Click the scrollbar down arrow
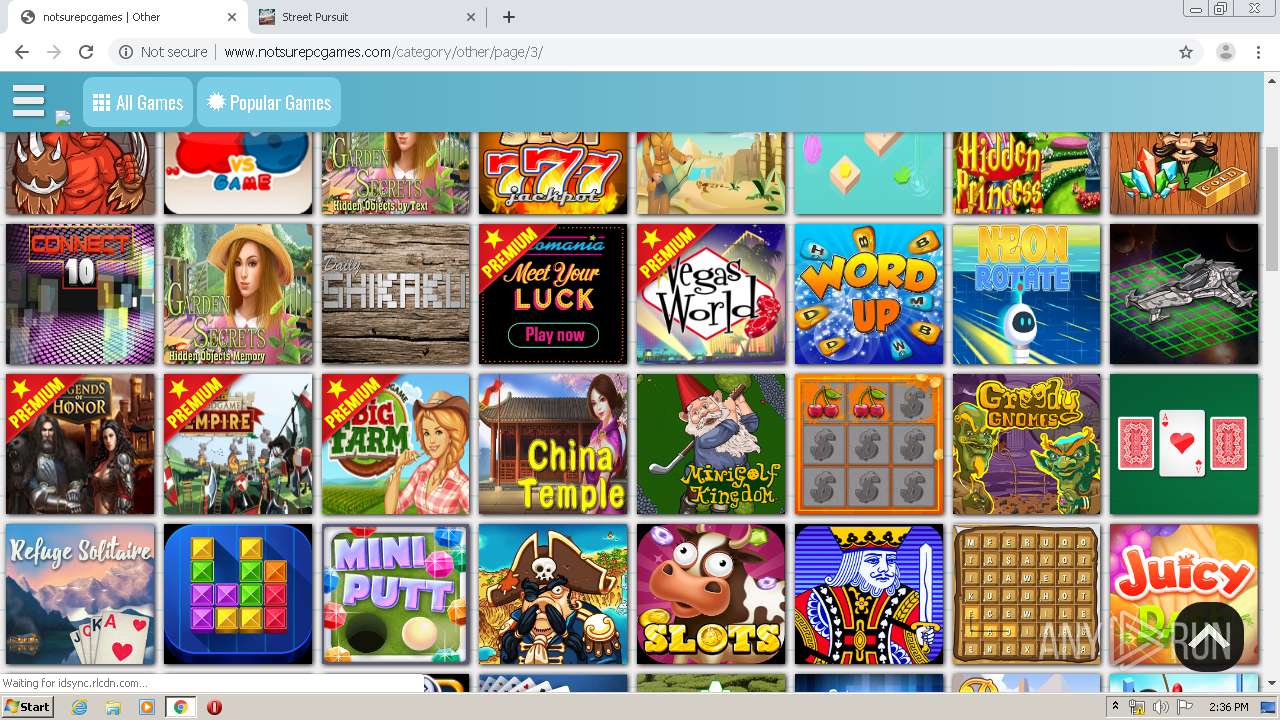1280x720 pixels. pyautogui.click(x=1272, y=684)
